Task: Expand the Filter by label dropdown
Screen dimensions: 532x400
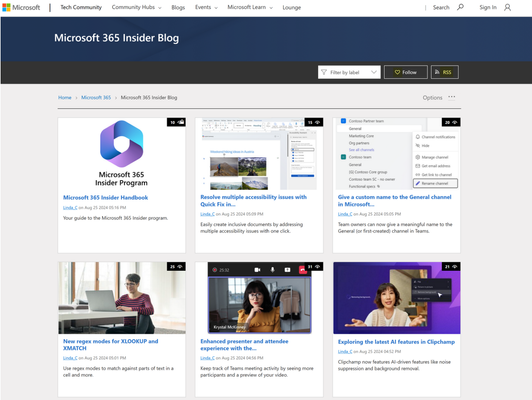Action: pyautogui.click(x=349, y=72)
